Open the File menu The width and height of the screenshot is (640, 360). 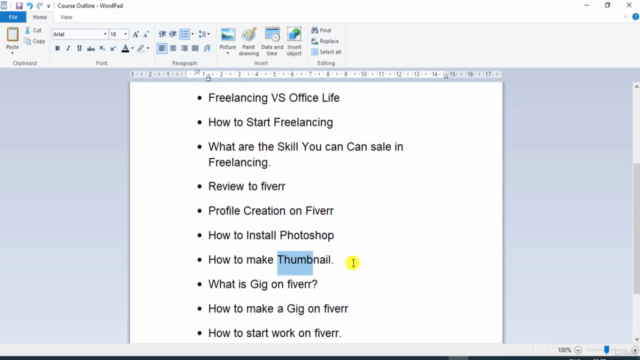point(13,17)
